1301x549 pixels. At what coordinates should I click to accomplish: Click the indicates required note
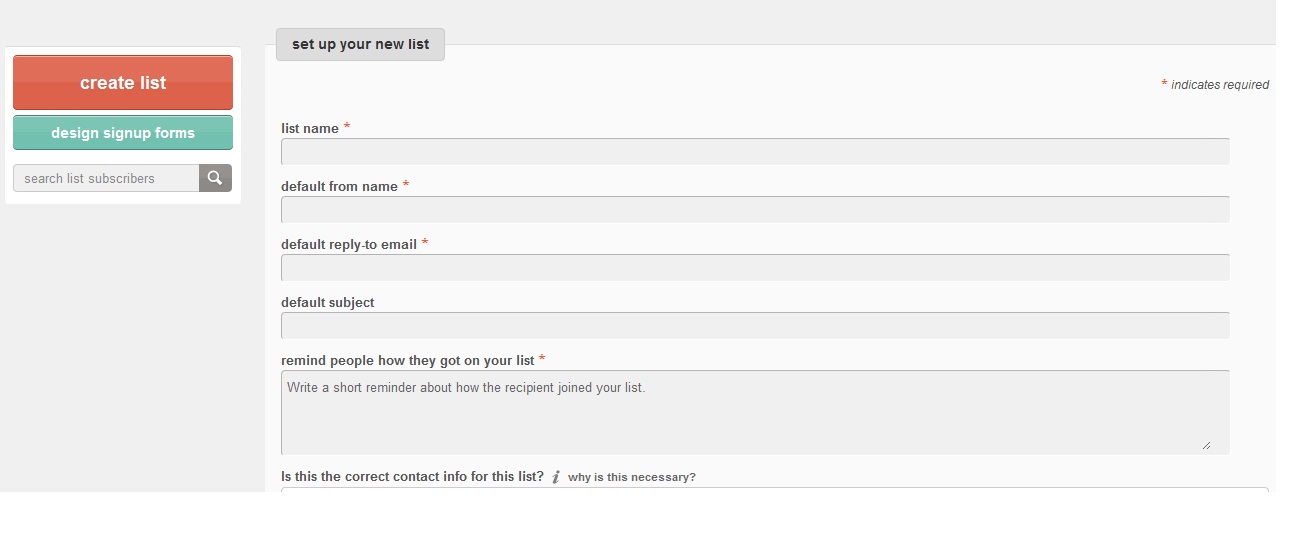(x=1219, y=85)
